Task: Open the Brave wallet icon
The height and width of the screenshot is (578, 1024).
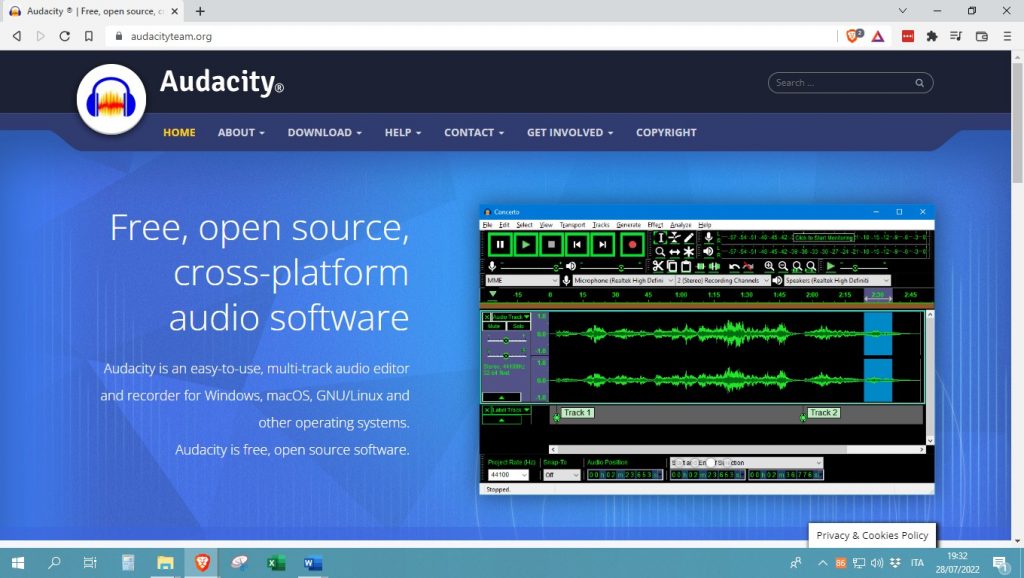Action: 981,36
